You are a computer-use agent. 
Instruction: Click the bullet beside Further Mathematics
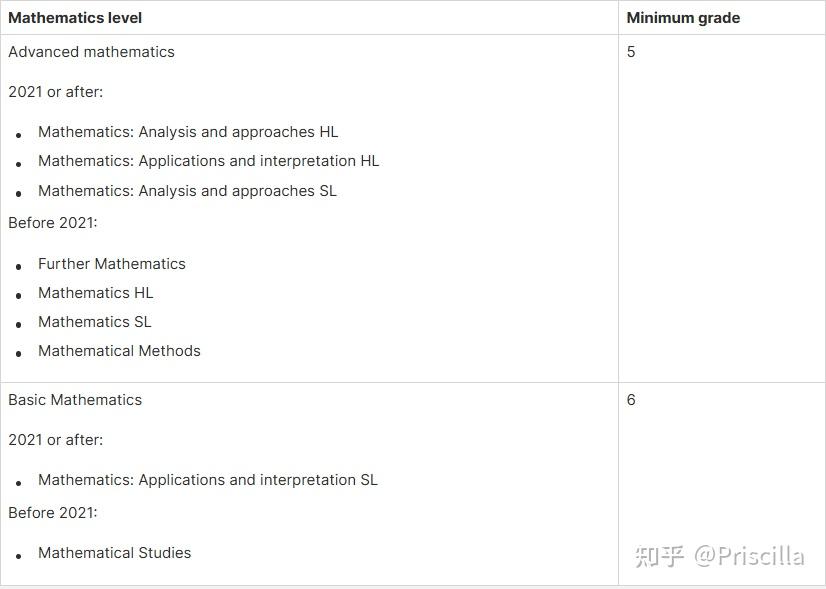[x=19, y=266]
